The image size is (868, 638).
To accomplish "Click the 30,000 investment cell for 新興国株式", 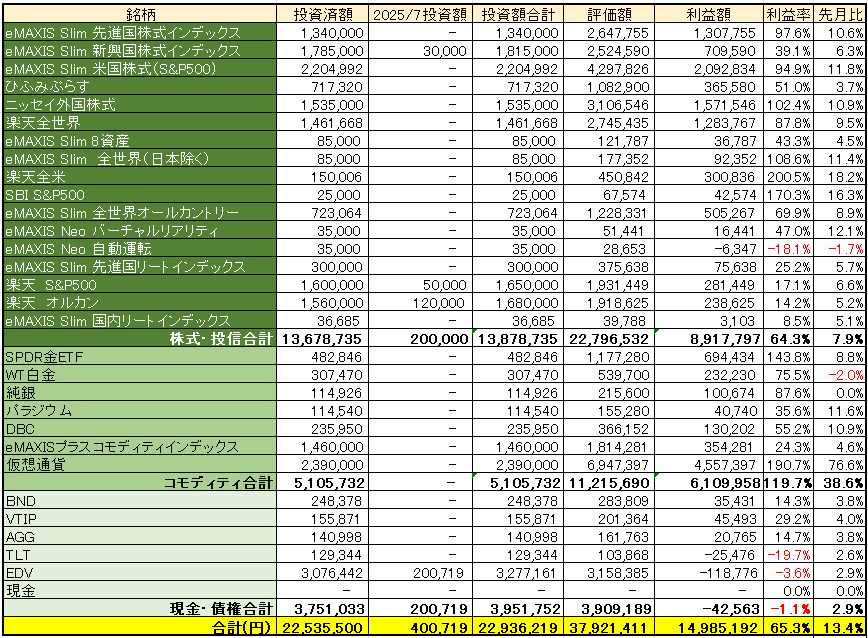I will (x=420, y=51).
